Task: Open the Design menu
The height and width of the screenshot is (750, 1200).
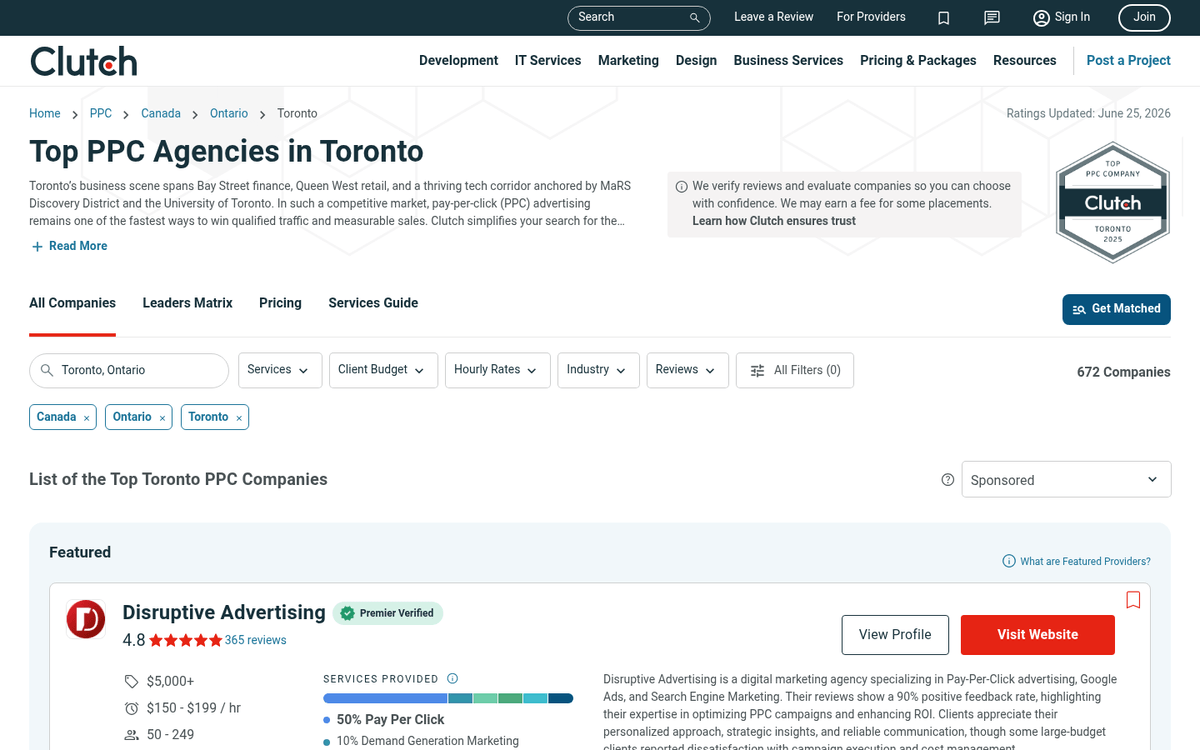Action: tap(696, 61)
